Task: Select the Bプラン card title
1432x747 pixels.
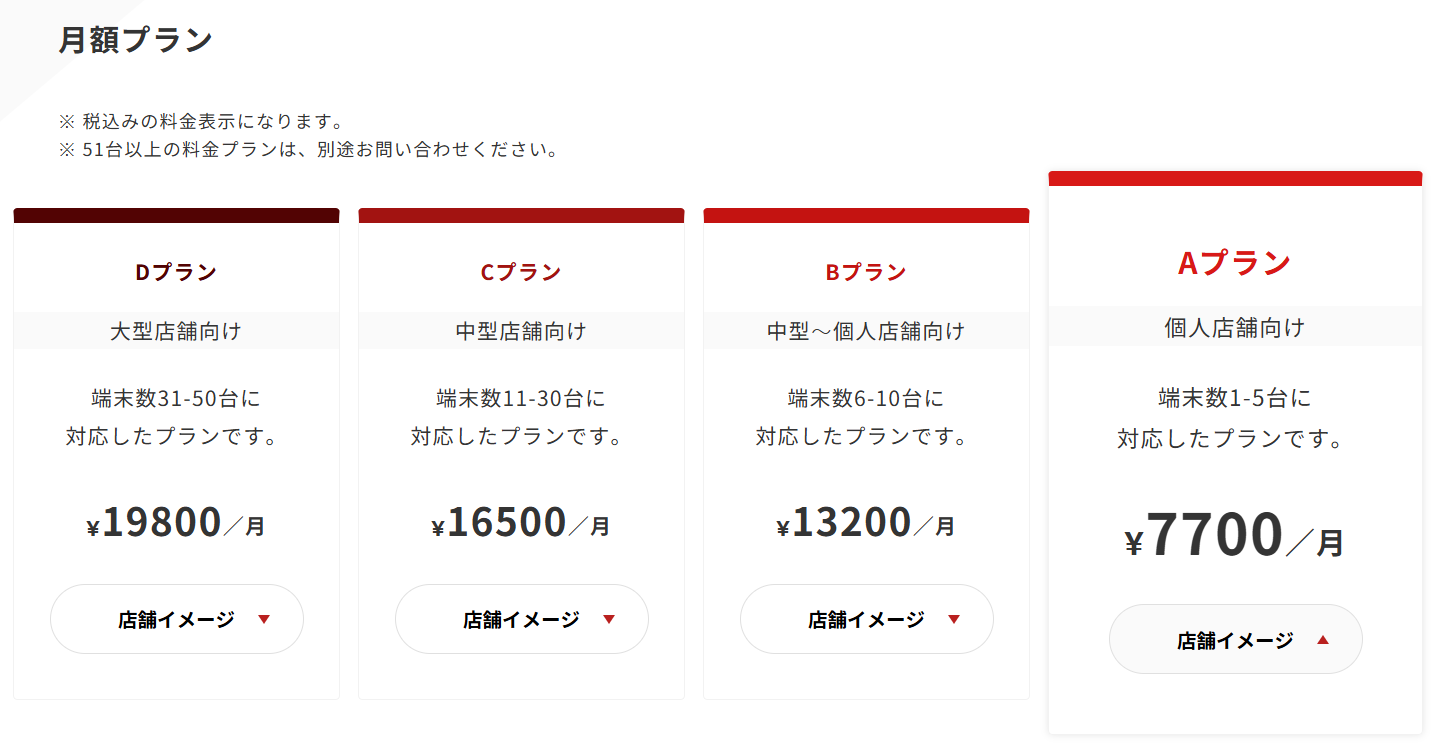Action: (x=866, y=272)
